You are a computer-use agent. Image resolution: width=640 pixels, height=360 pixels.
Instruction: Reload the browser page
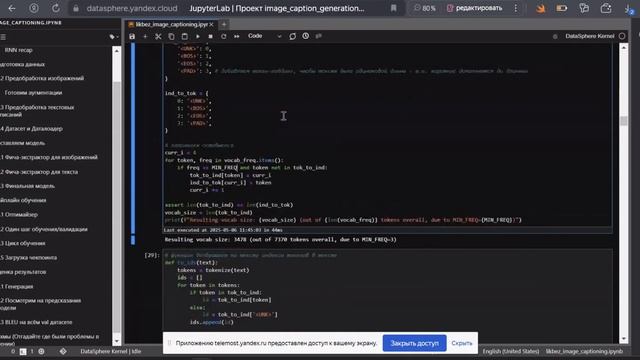[x=56, y=8]
